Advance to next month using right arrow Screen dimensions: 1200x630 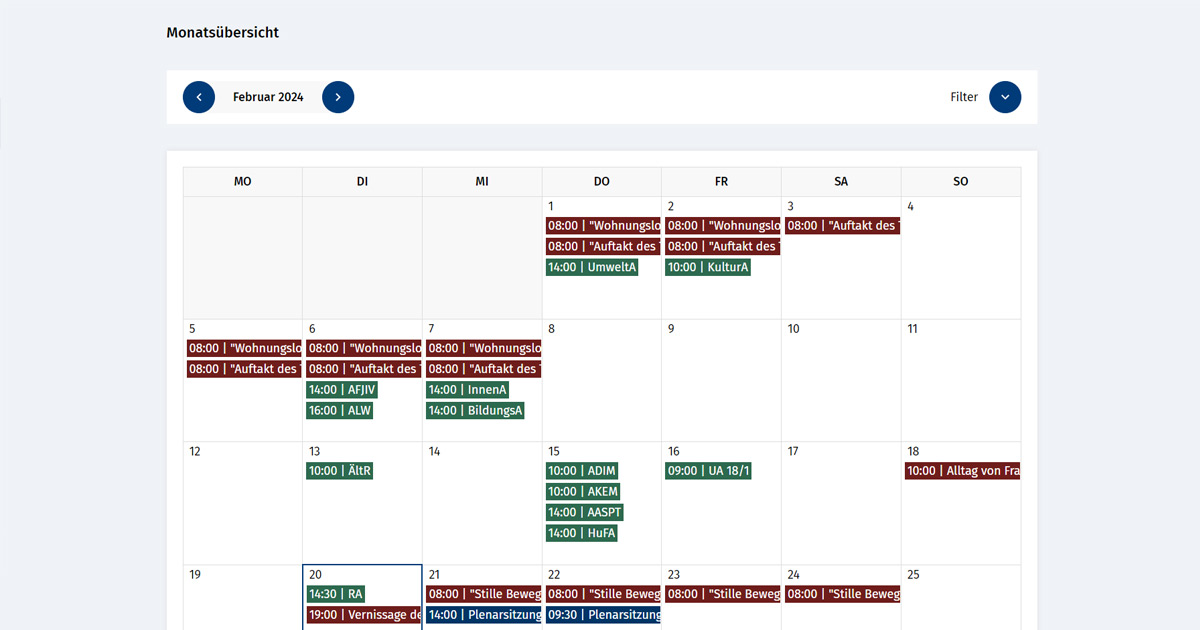pos(338,97)
